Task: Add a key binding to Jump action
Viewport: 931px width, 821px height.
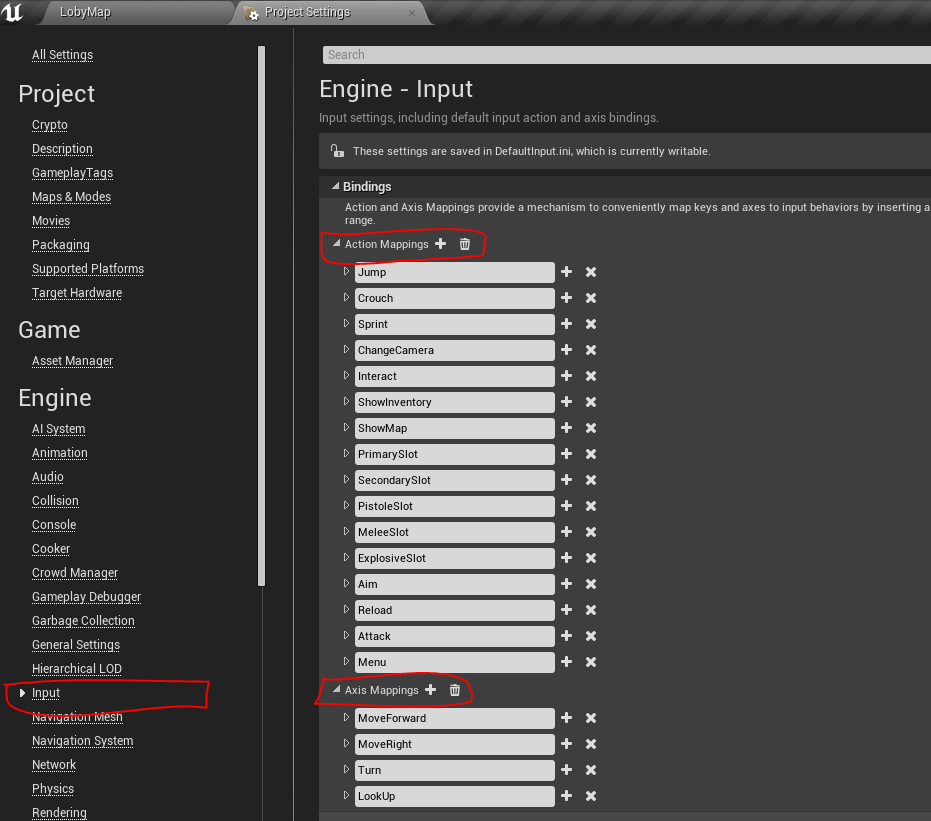Action: click(566, 272)
